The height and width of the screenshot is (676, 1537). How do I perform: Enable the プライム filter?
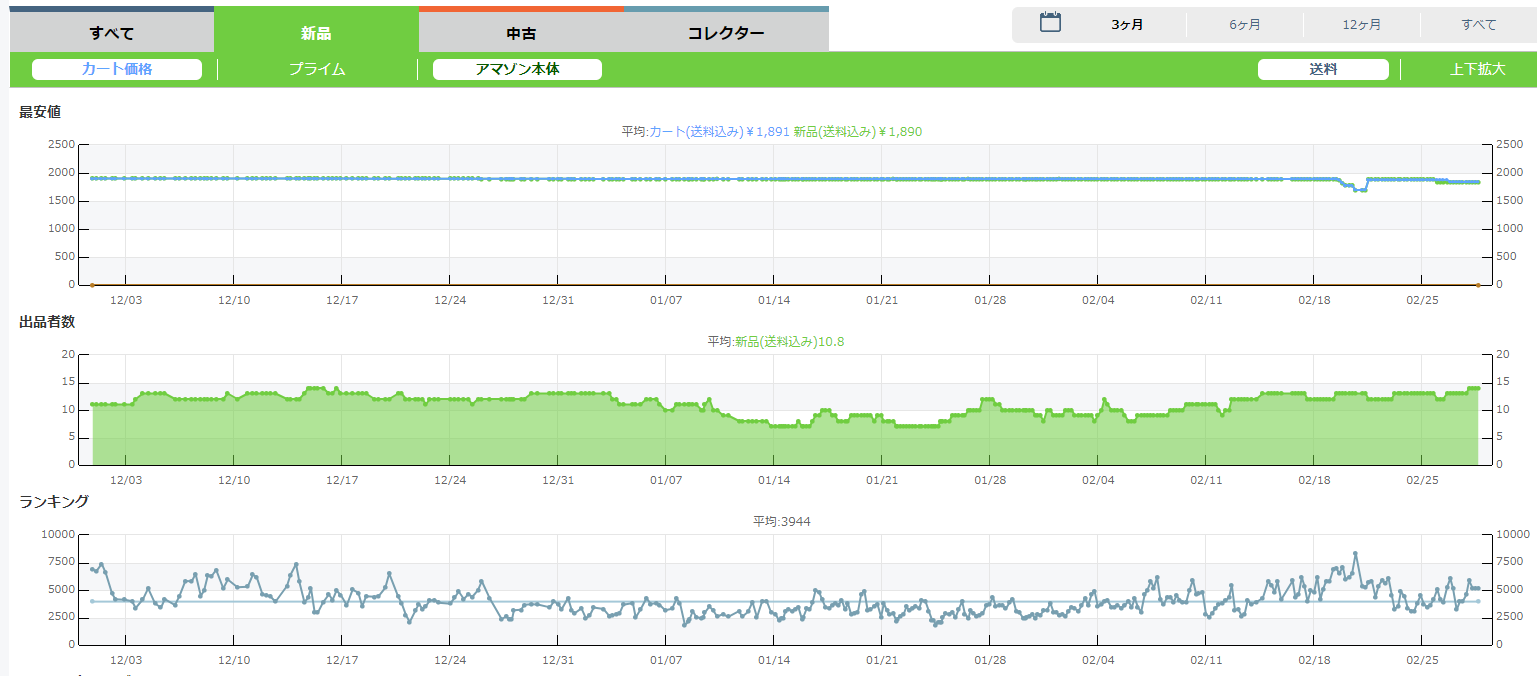click(x=317, y=69)
